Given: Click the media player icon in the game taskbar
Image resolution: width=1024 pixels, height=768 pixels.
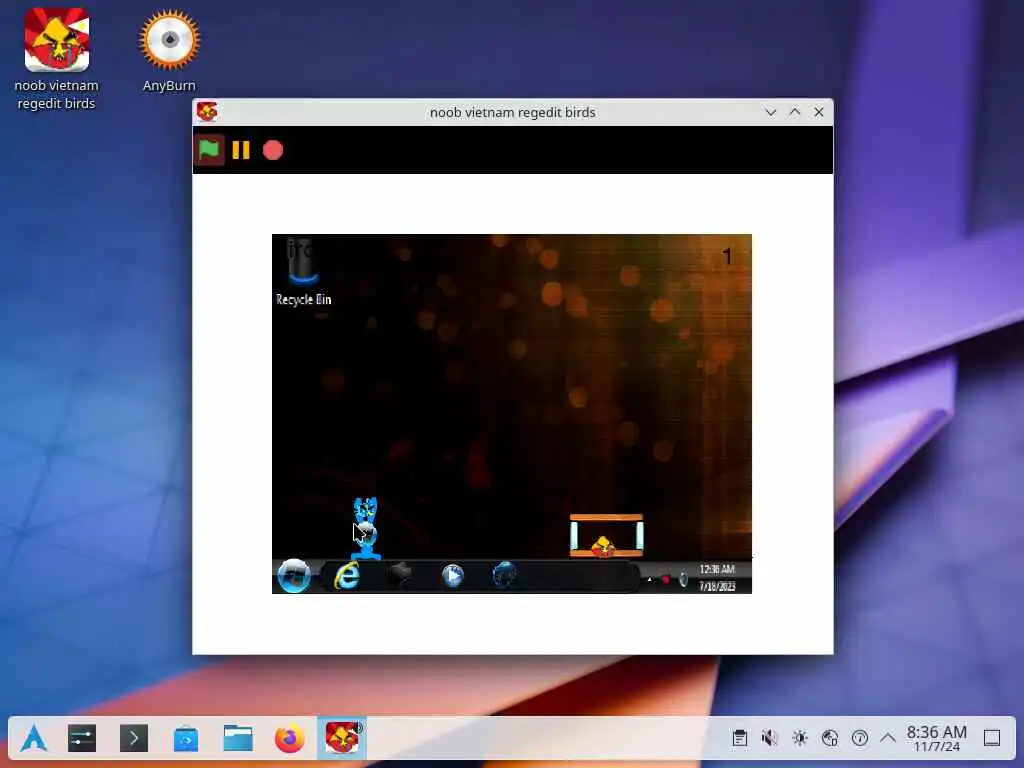Looking at the screenshot, I should coord(453,575).
